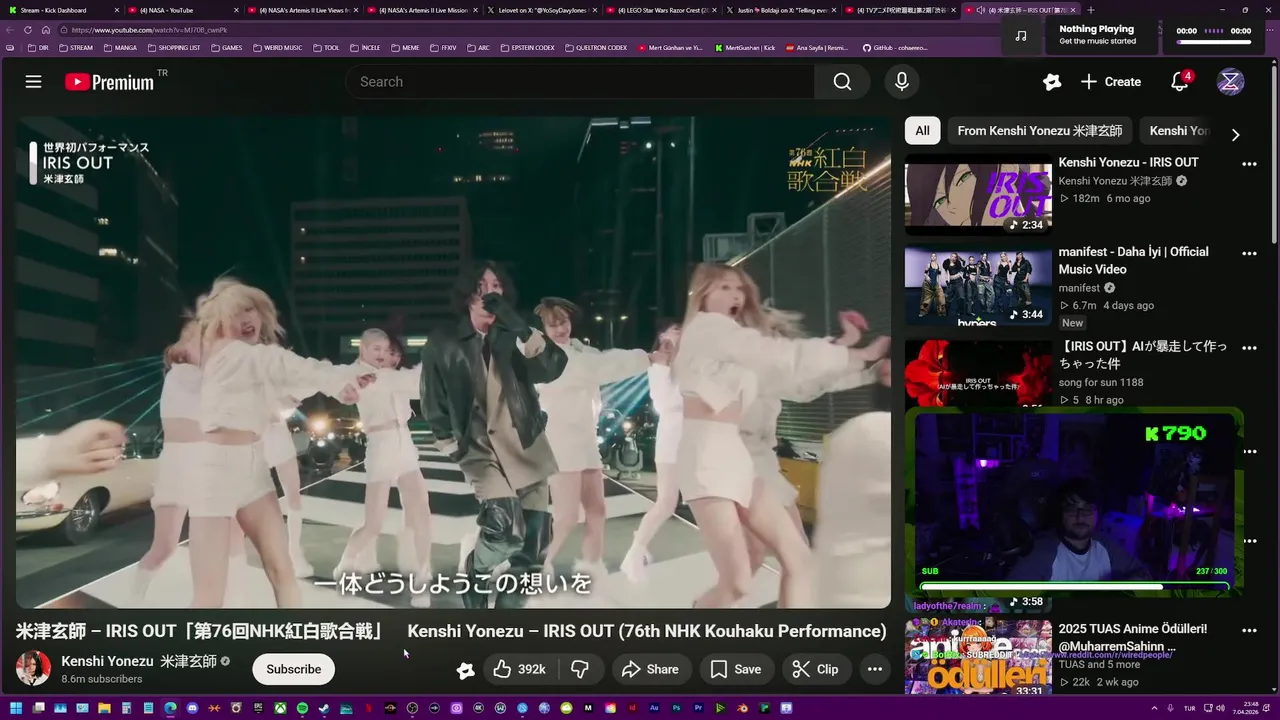Click the music note media widget icon
Screen dimensions: 1280x720
point(1020,35)
